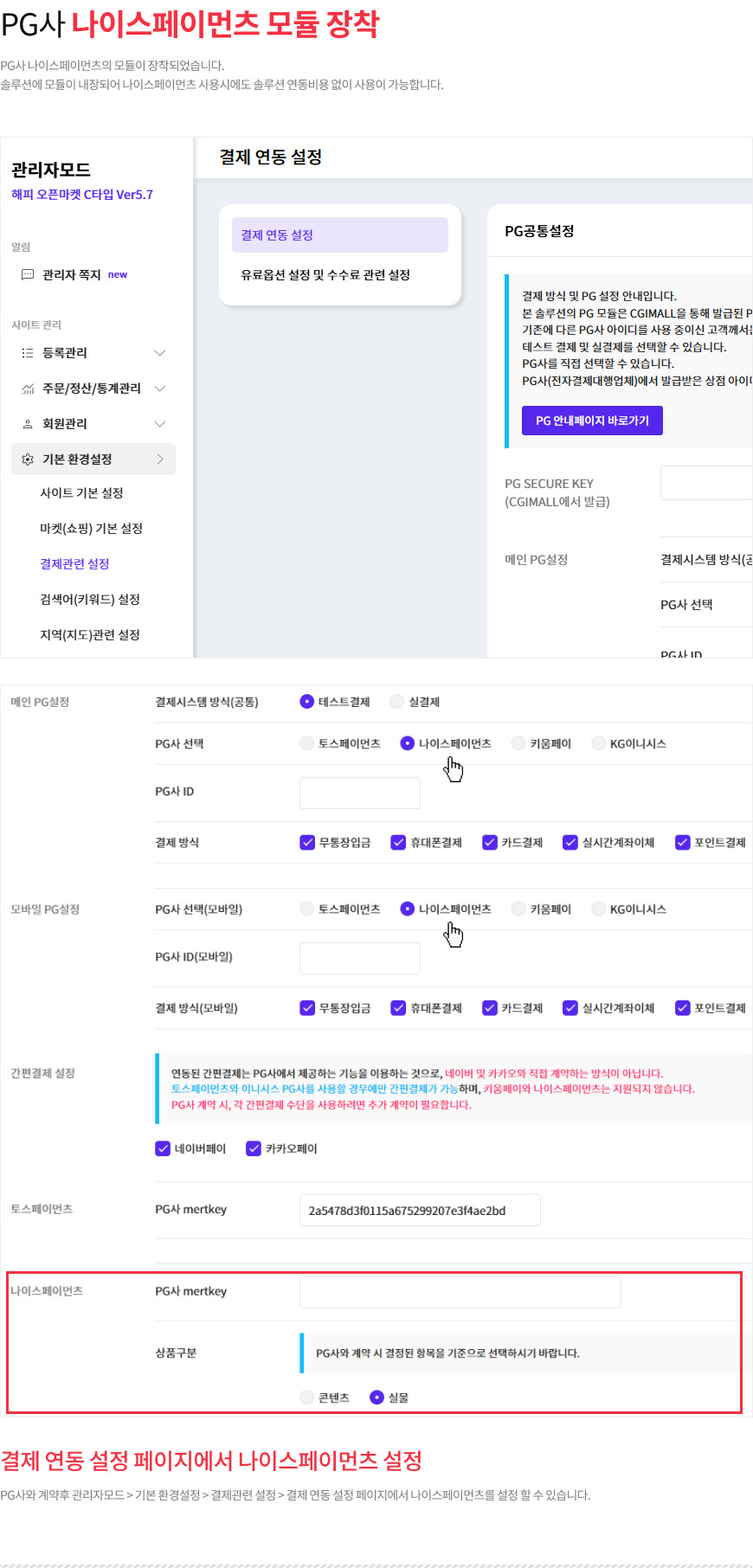Open 지역(지도)관련 설정 submenu
This screenshot has width=753, height=1568.
coord(90,635)
